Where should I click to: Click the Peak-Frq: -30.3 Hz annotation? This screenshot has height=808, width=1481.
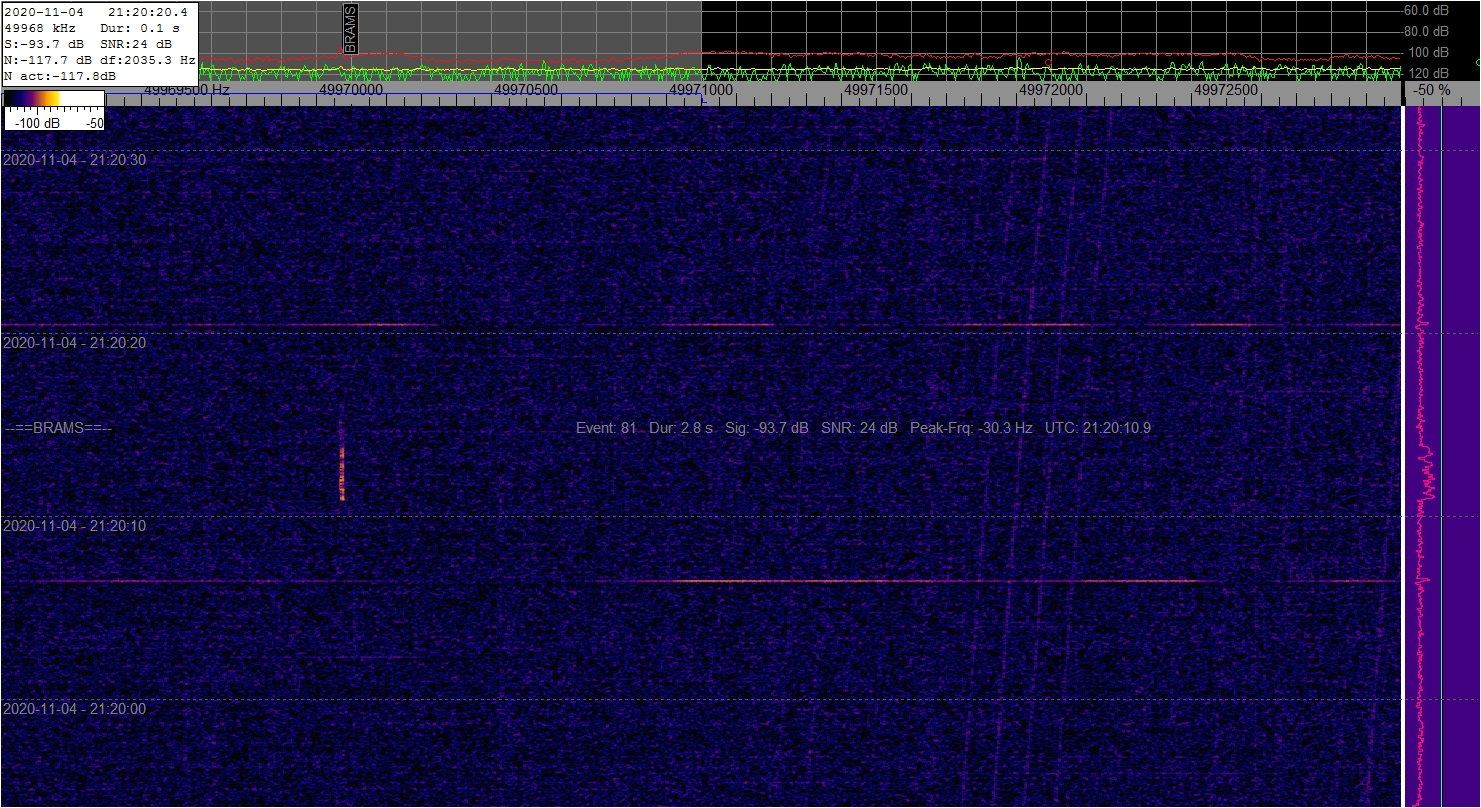pos(971,428)
